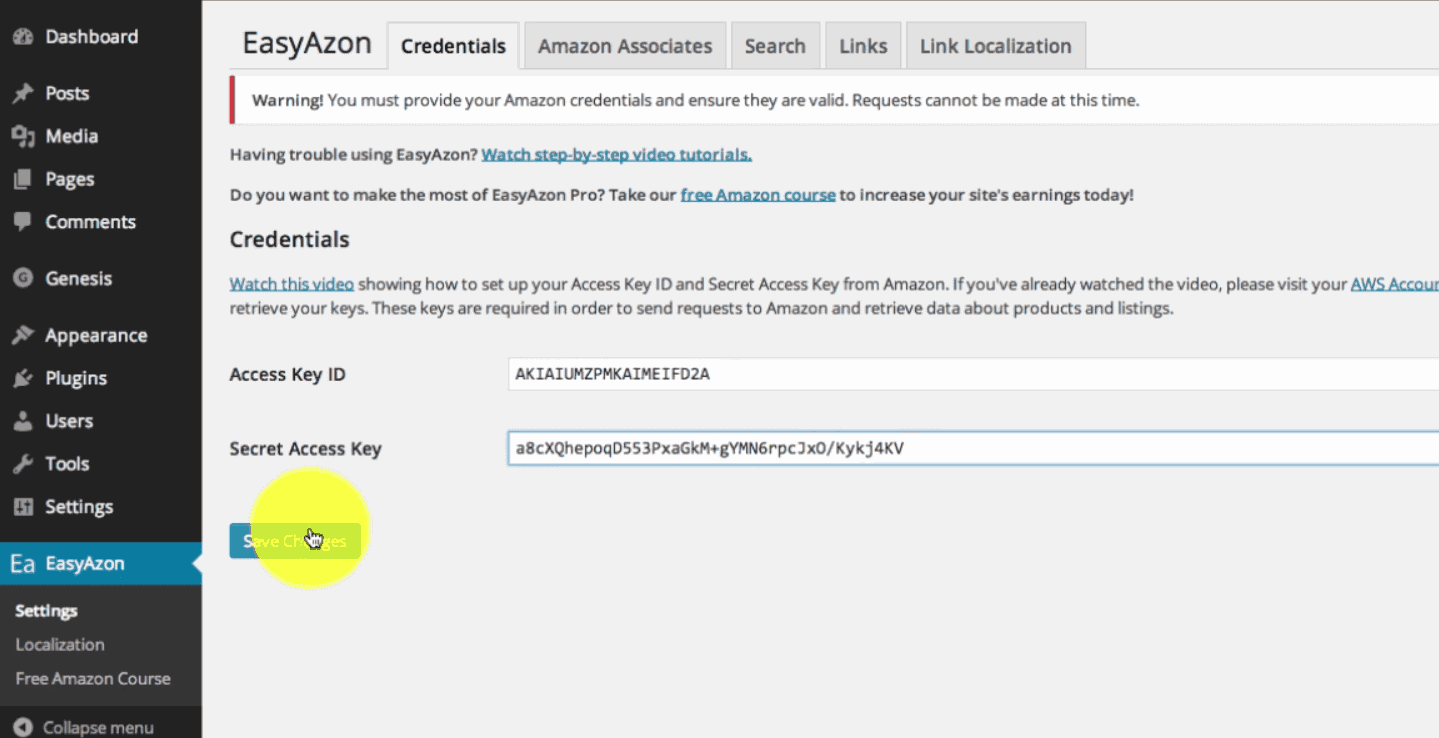Click the Pages icon in sidebar

22,179
